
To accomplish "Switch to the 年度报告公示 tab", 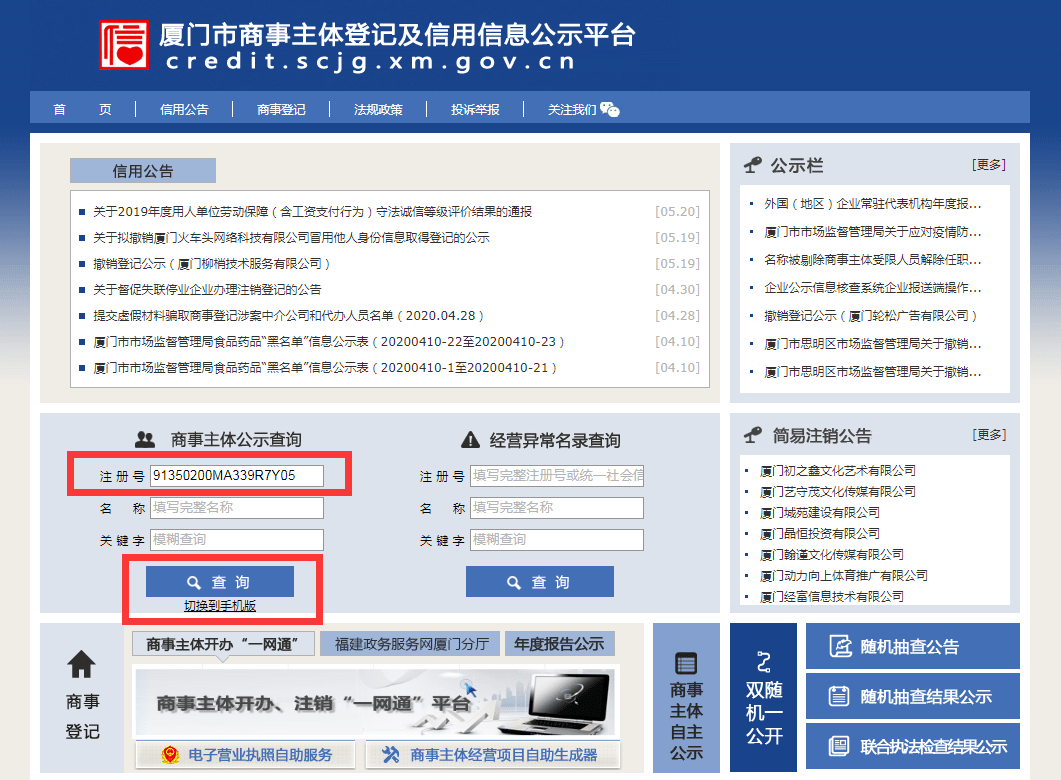I will 560,643.
